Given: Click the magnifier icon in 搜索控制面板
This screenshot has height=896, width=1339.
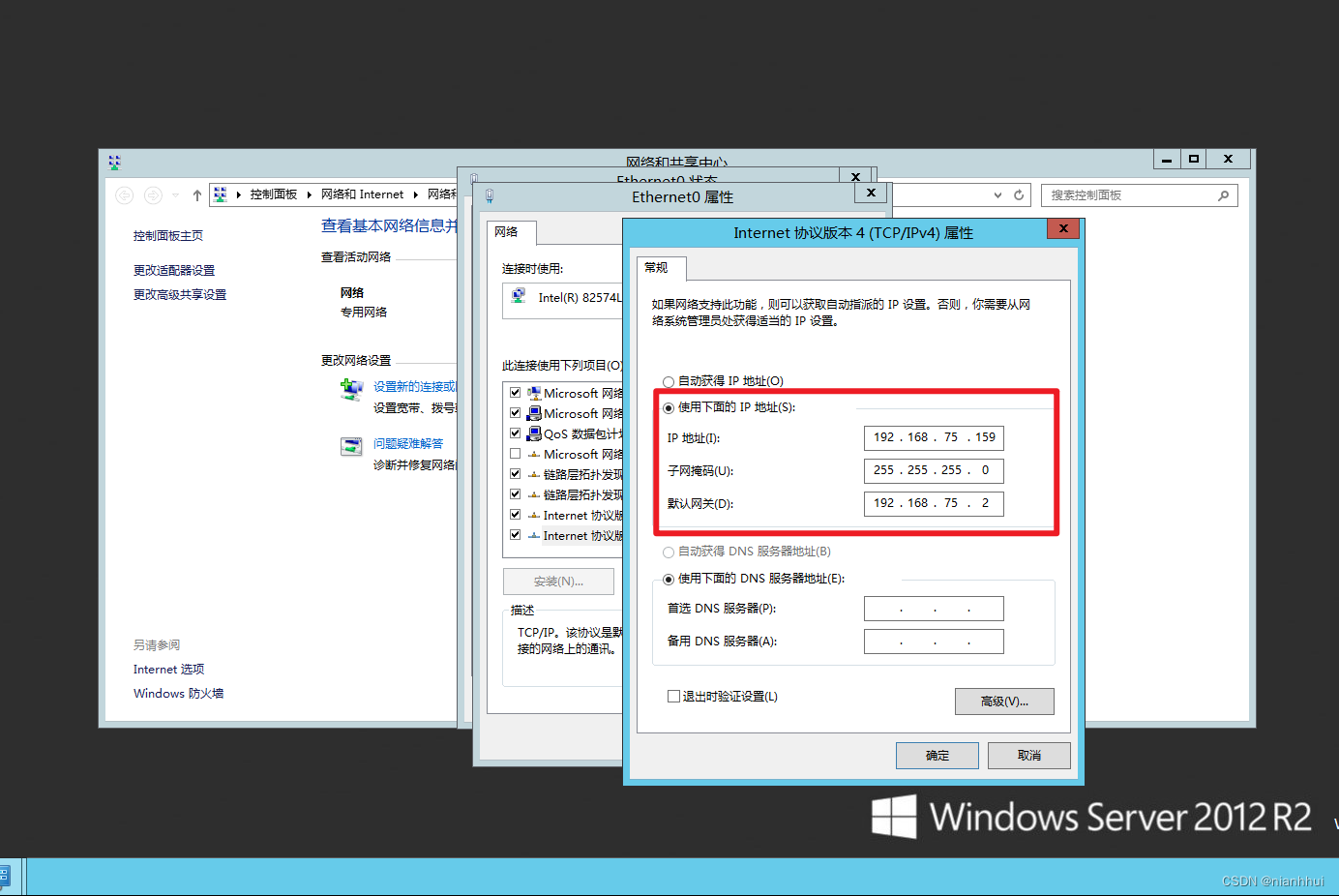Looking at the screenshot, I should [1224, 195].
